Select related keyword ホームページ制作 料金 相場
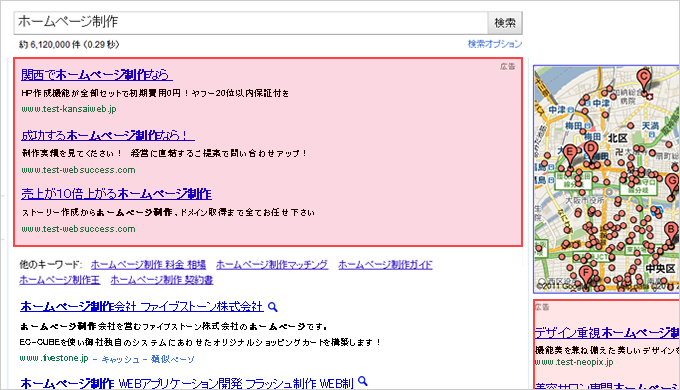The image size is (680, 390). point(148,264)
